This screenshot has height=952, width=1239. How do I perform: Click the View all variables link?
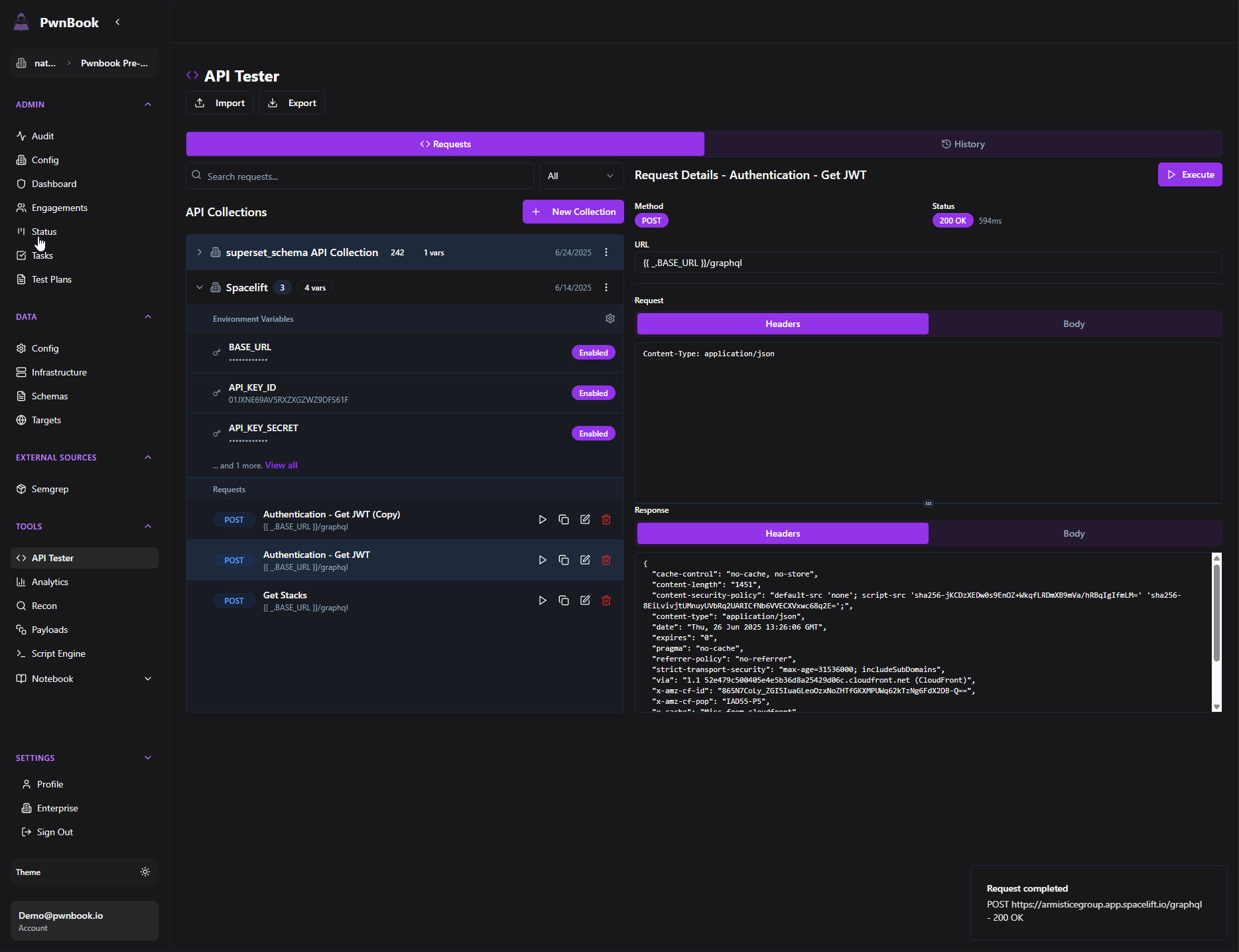point(281,465)
